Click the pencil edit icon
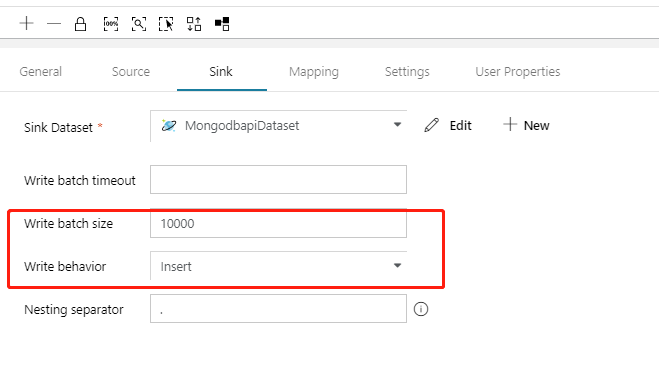This screenshot has height=386, width=659. click(431, 125)
